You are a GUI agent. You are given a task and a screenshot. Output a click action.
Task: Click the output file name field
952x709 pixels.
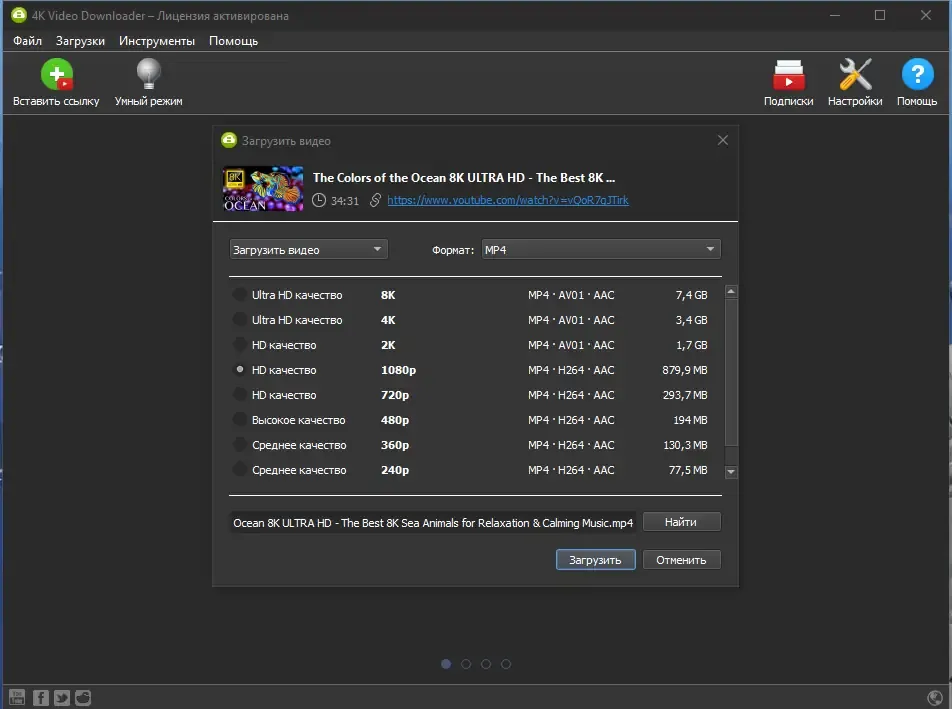(x=433, y=523)
